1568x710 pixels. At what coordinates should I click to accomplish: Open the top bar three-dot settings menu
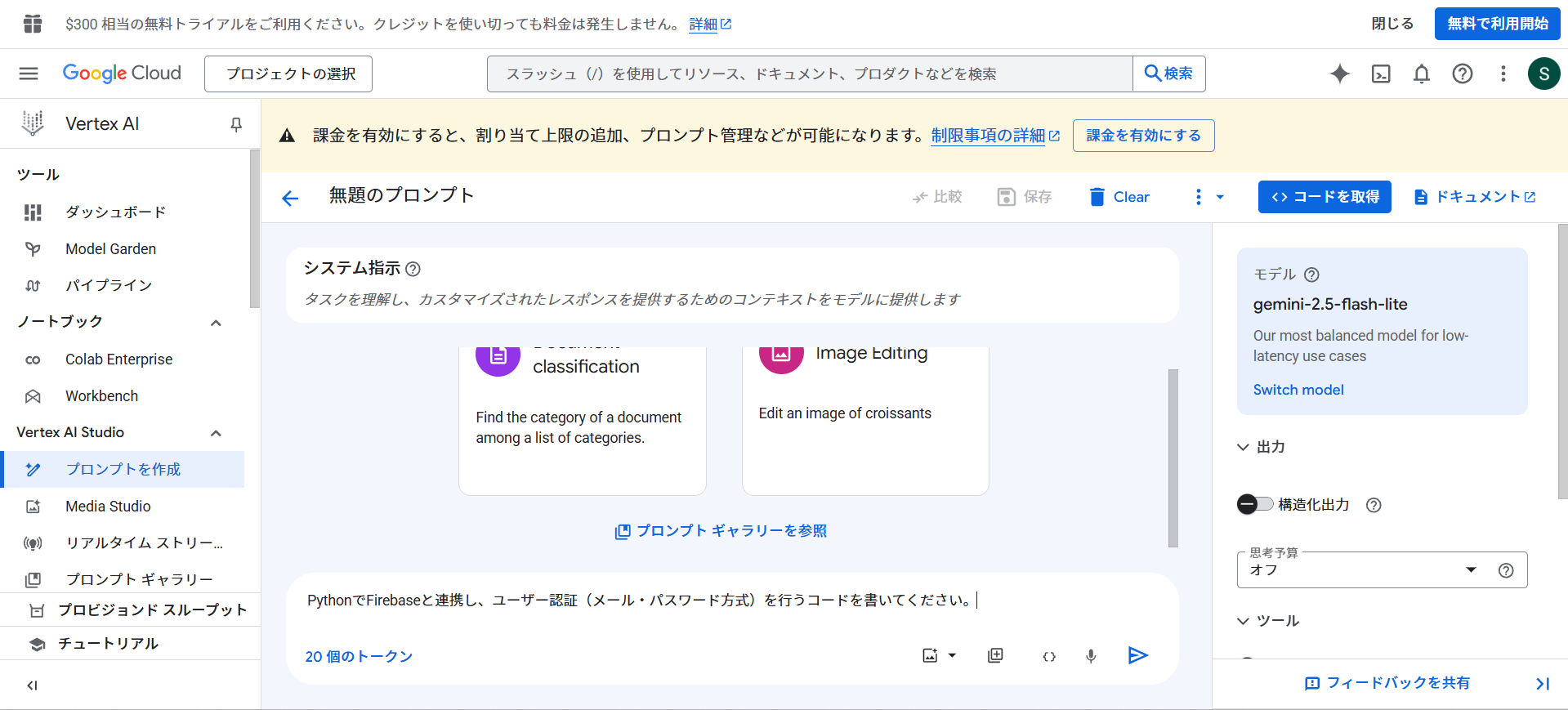1503,74
